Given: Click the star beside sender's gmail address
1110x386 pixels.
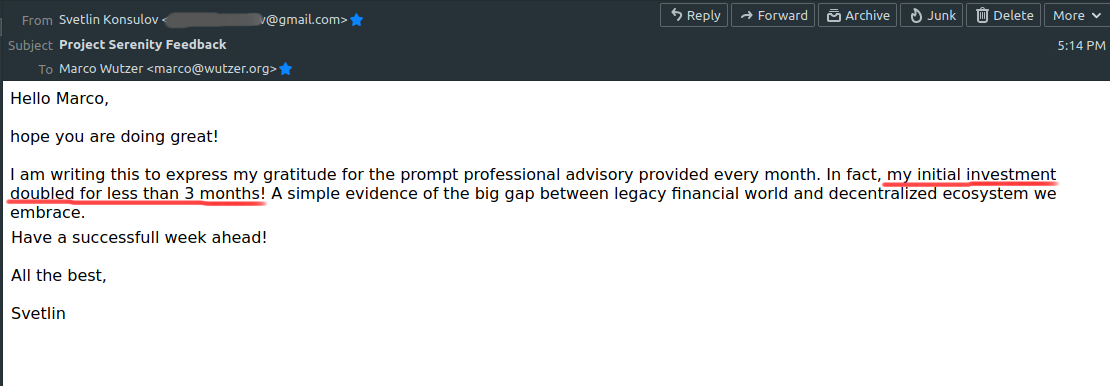Looking at the screenshot, I should pyautogui.click(x=357, y=21).
